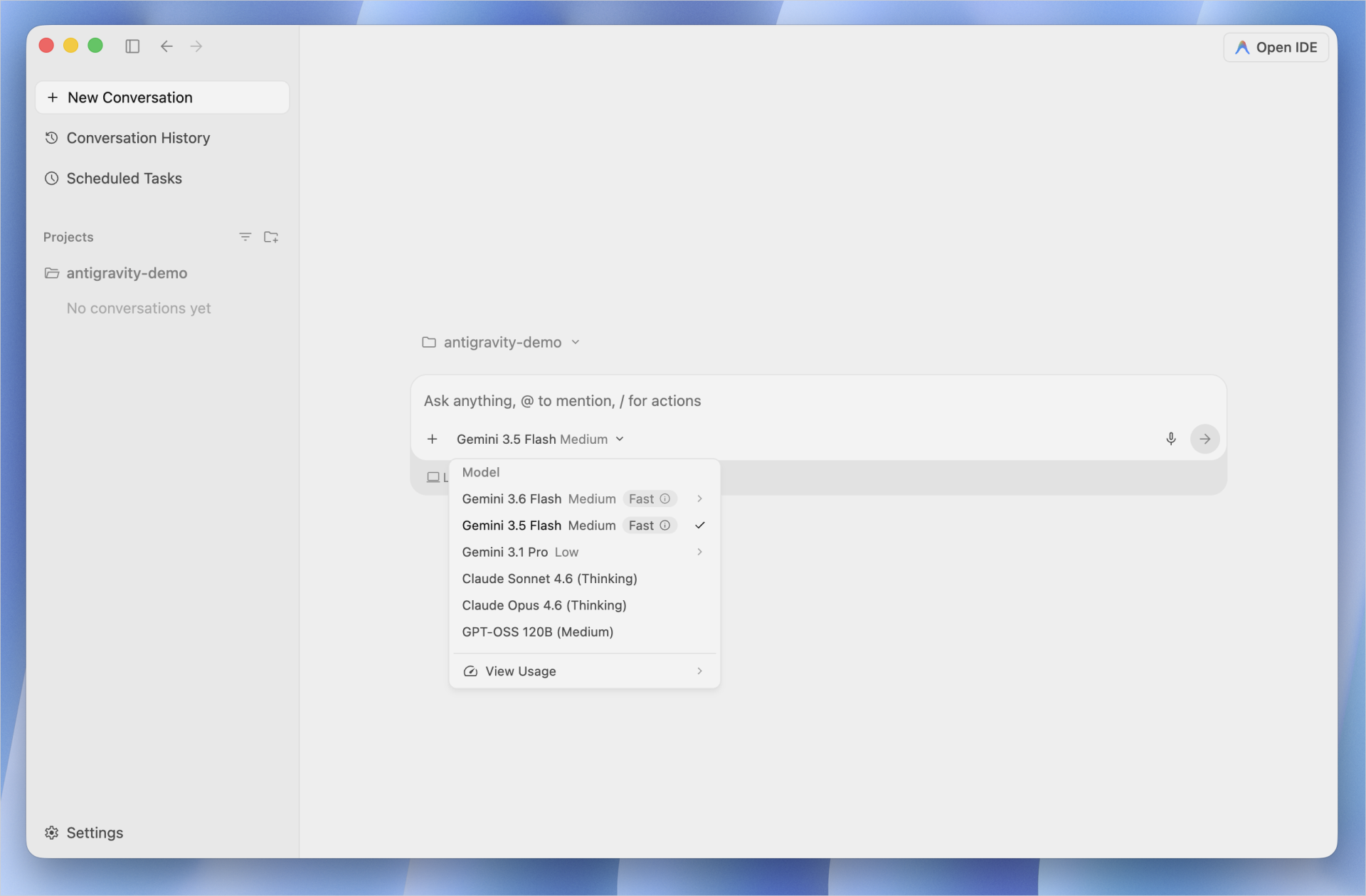Click the laptop icon below prompt box
Screen dimensions: 1366x896
(433, 477)
